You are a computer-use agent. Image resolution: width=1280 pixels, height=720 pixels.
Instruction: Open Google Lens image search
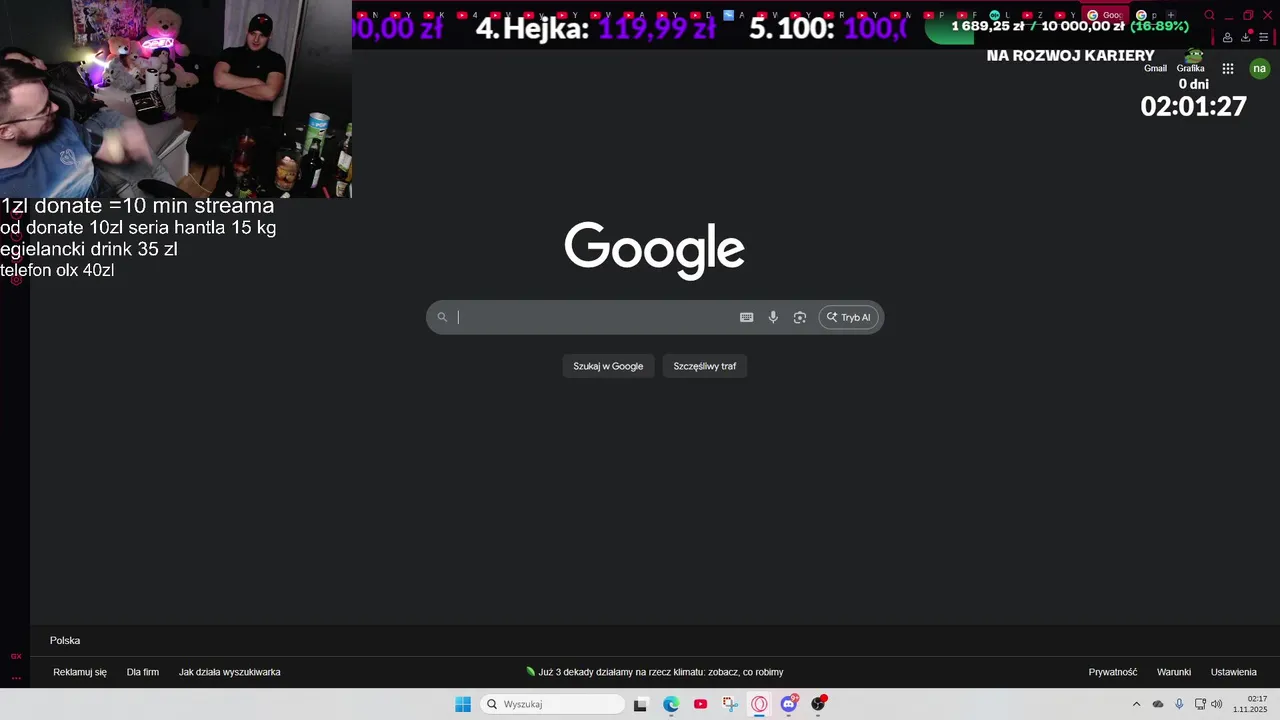(x=800, y=317)
